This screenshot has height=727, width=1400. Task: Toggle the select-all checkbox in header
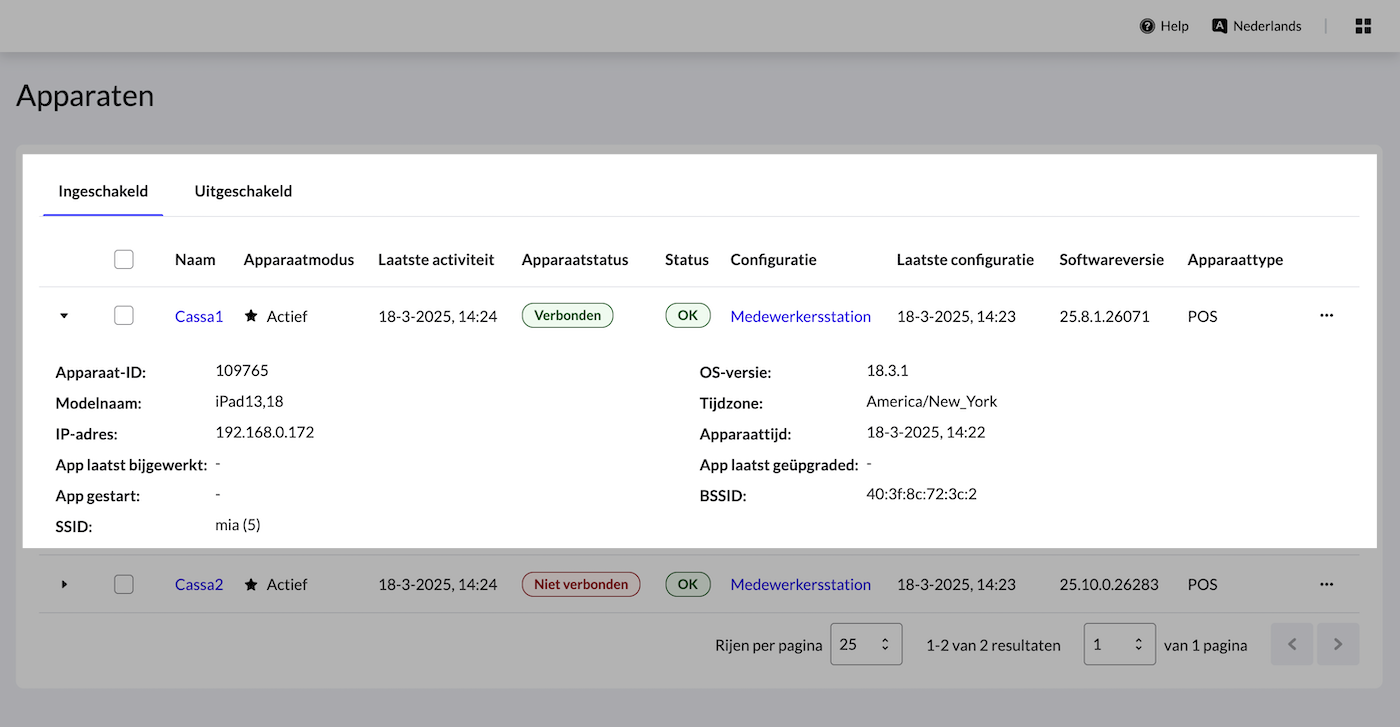124,260
